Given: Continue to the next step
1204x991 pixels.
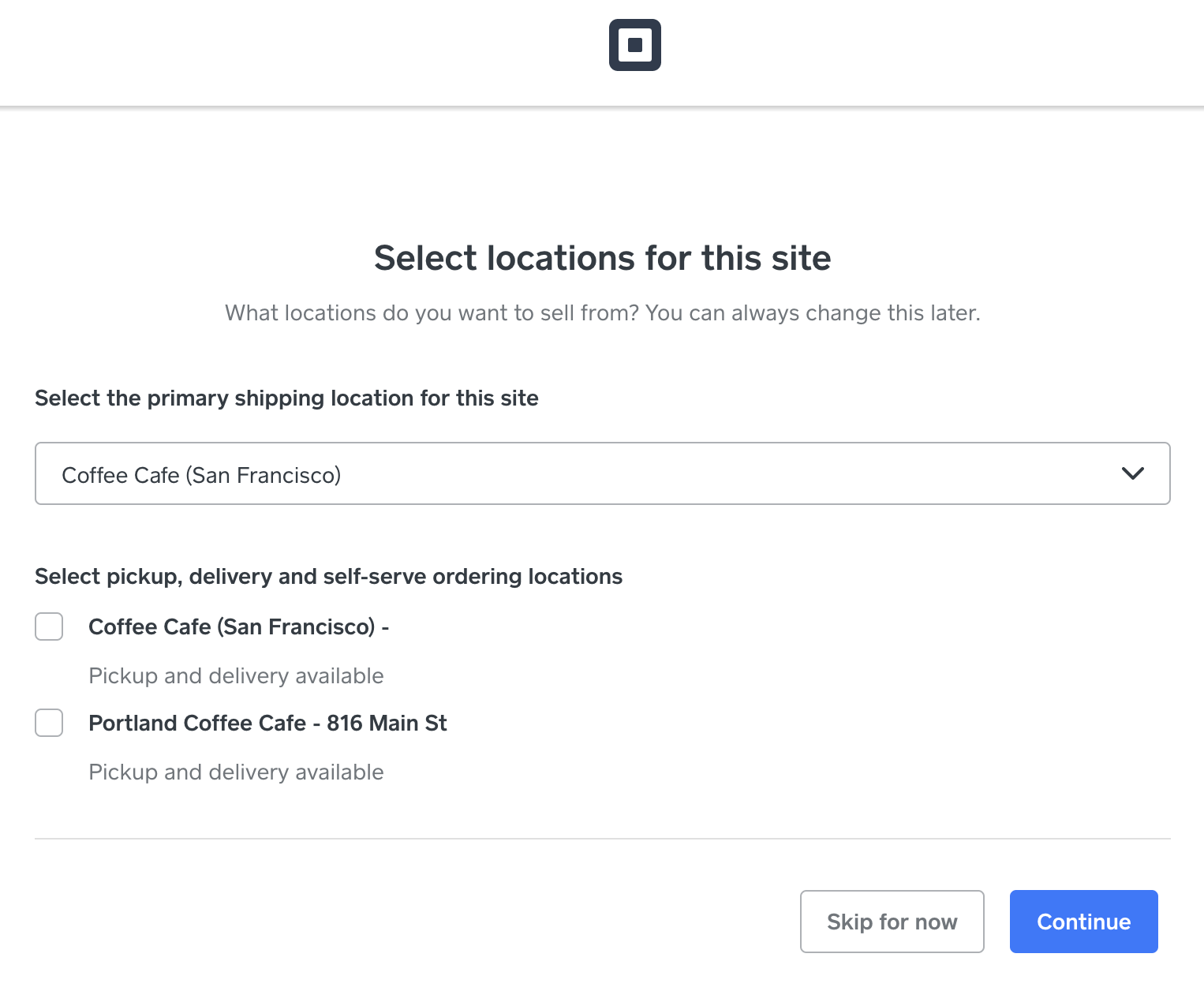Looking at the screenshot, I should click(x=1083, y=922).
